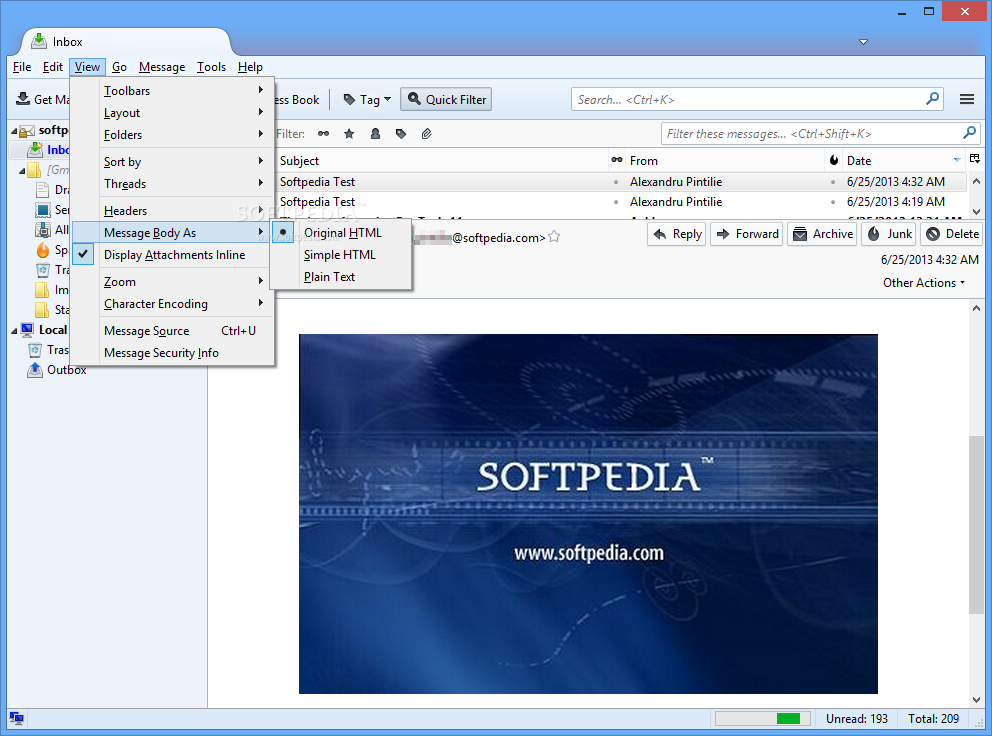
Task: Toggle the contact filter person icon
Action: 375,134
